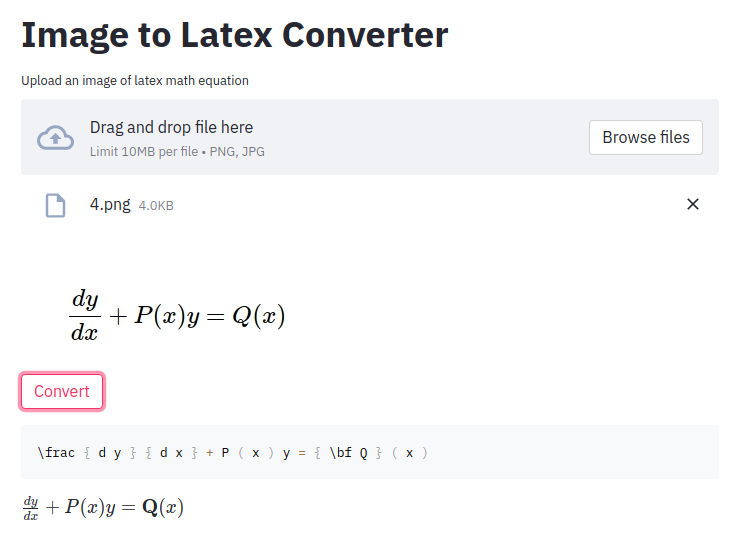Image resolution: width=753 pixels, height=538 pixels.
Task: Click the rendered equation with bold Q
Action: click(103, 508)
